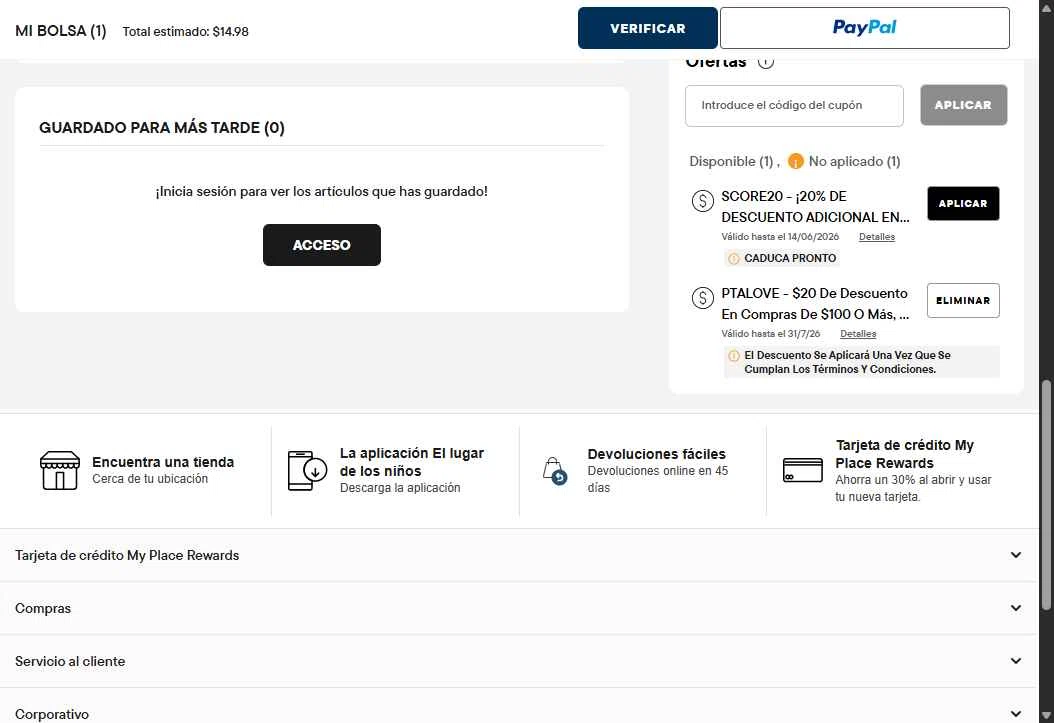The width and height of the screenshot is (1054, 723).
Task: Click the store icon for Encuentra una tienda
Action: point(60,470)
